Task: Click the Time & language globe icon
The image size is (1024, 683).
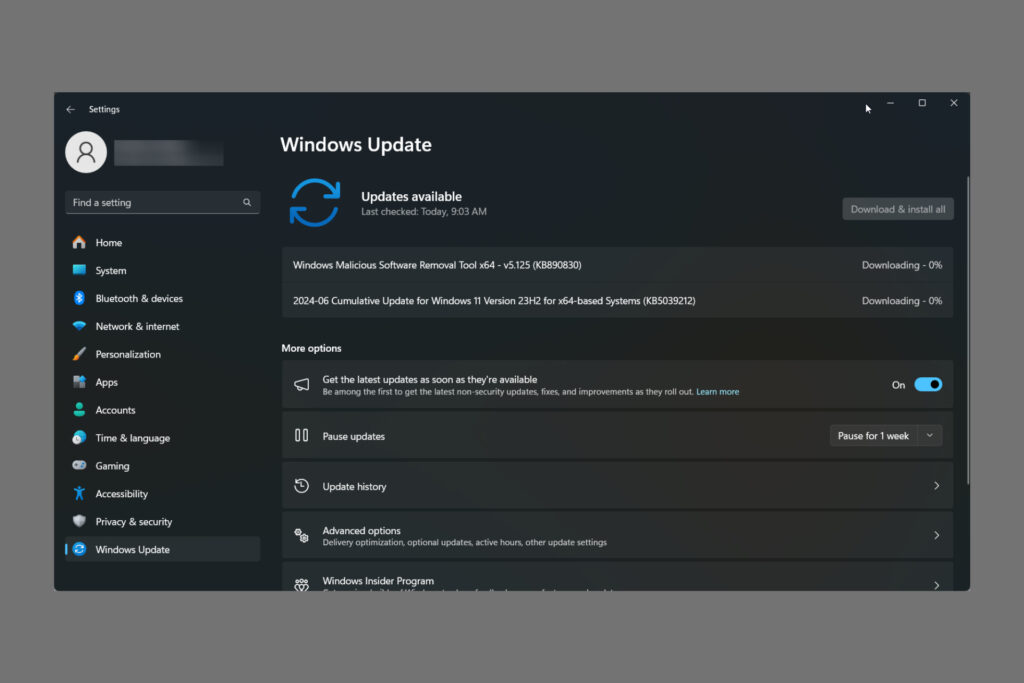Action: point(79,437)
